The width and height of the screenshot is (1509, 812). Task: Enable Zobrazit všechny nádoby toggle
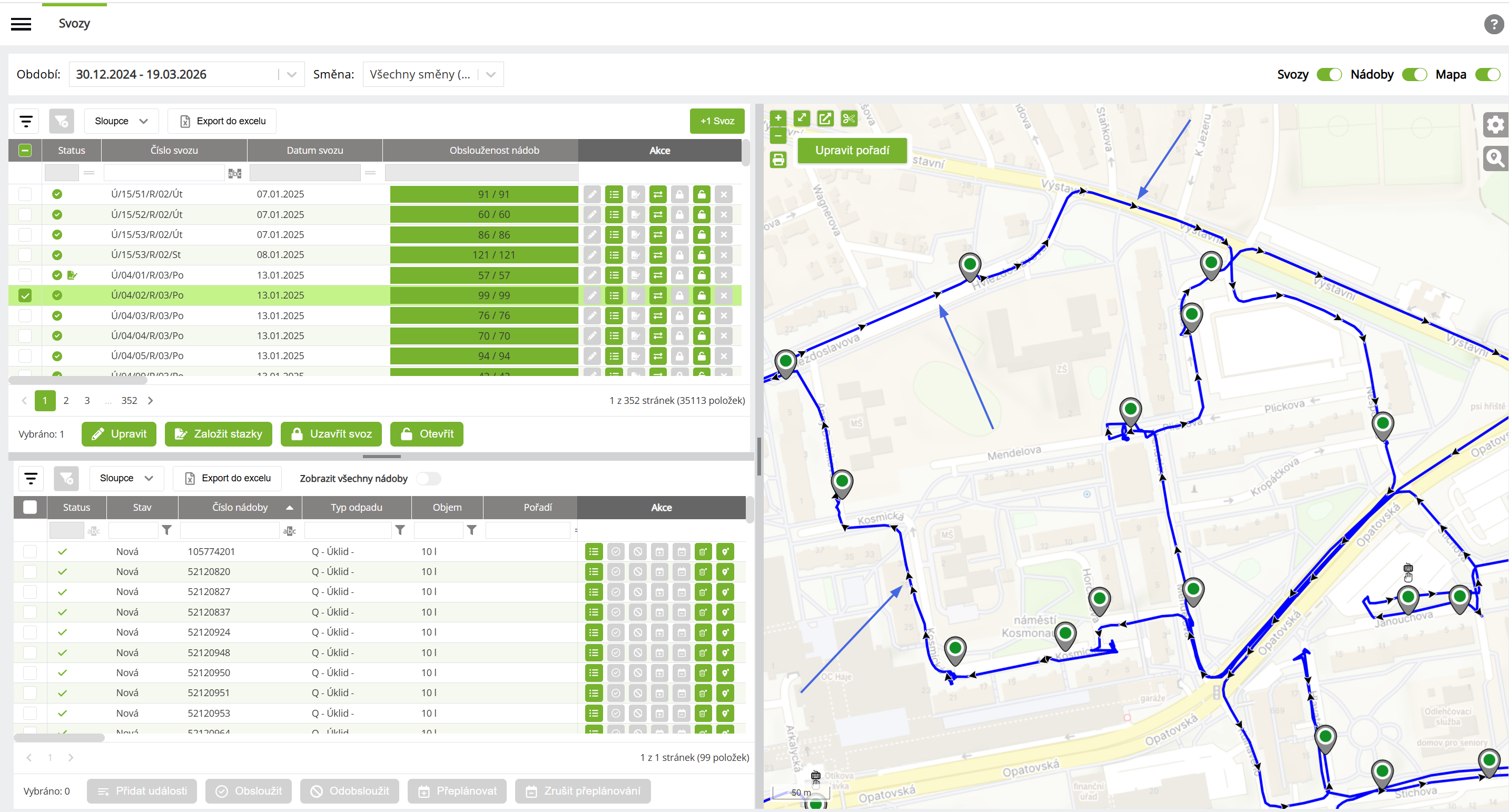tap(428, 479)
